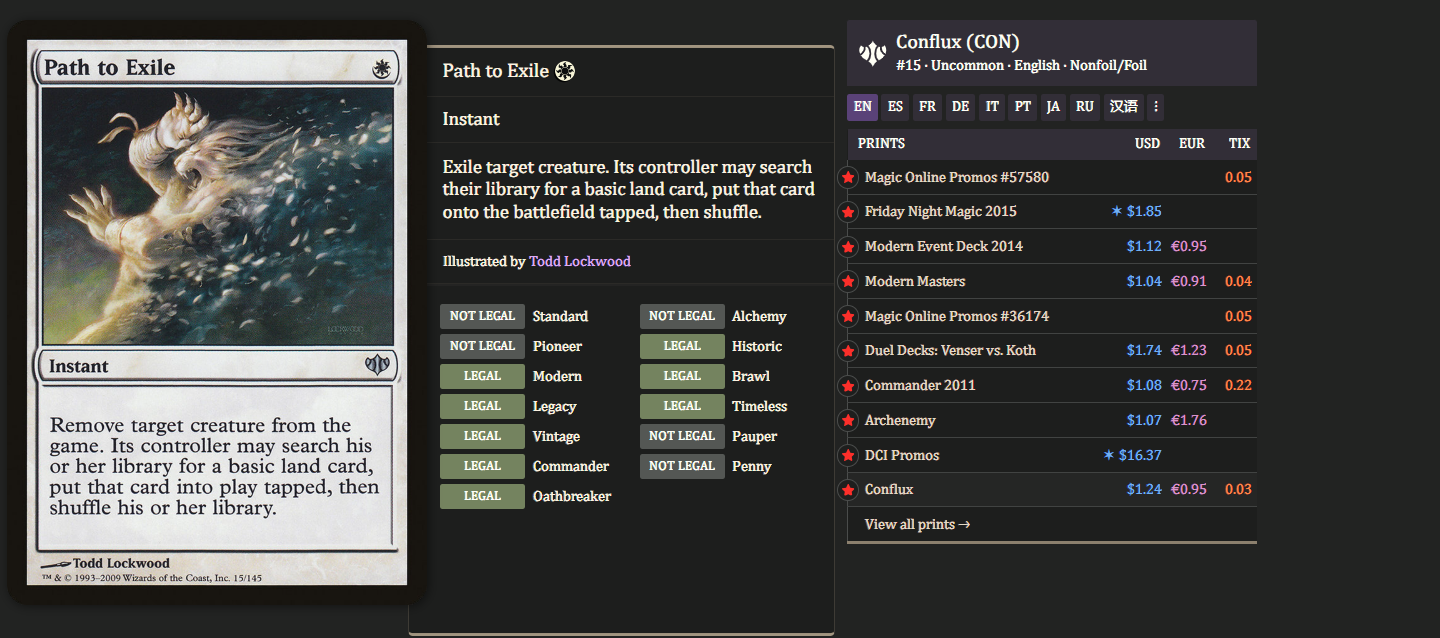Click the 0.22 TIX Commander 2011 price
1440x638 pixels.
1238,386
